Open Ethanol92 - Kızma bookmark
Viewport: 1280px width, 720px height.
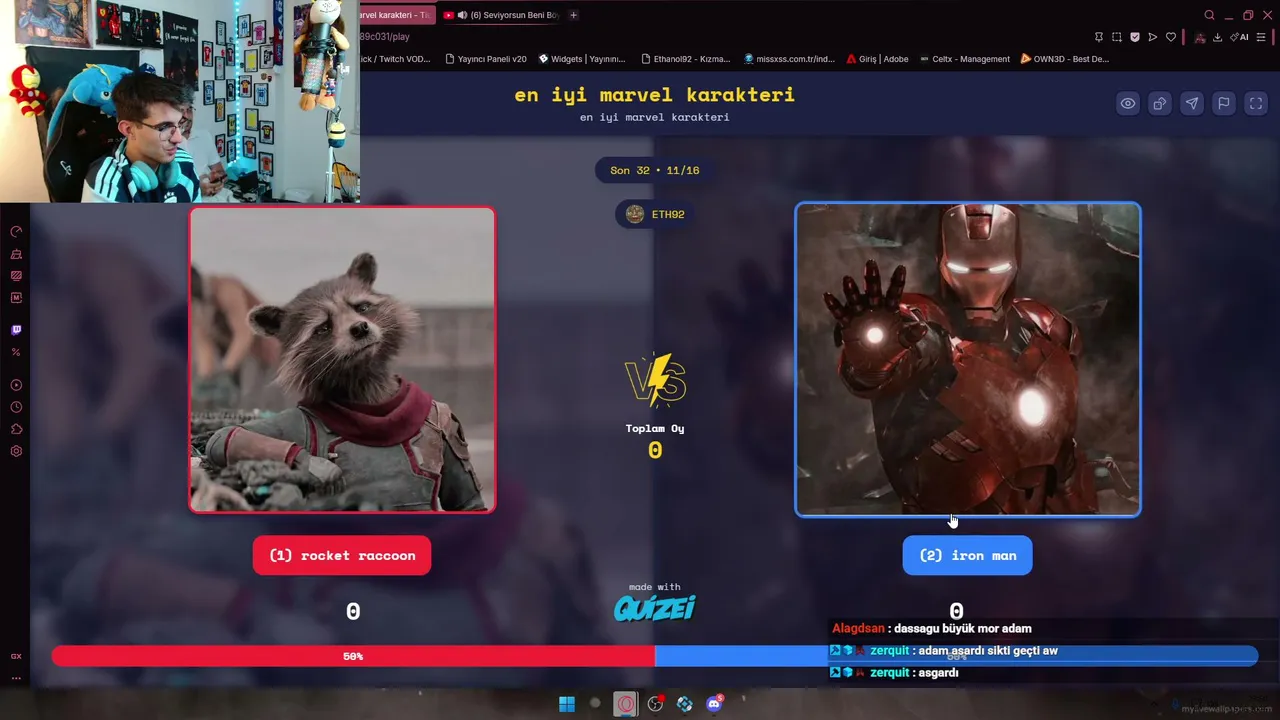pyautogui.click(x=686, y=59)
